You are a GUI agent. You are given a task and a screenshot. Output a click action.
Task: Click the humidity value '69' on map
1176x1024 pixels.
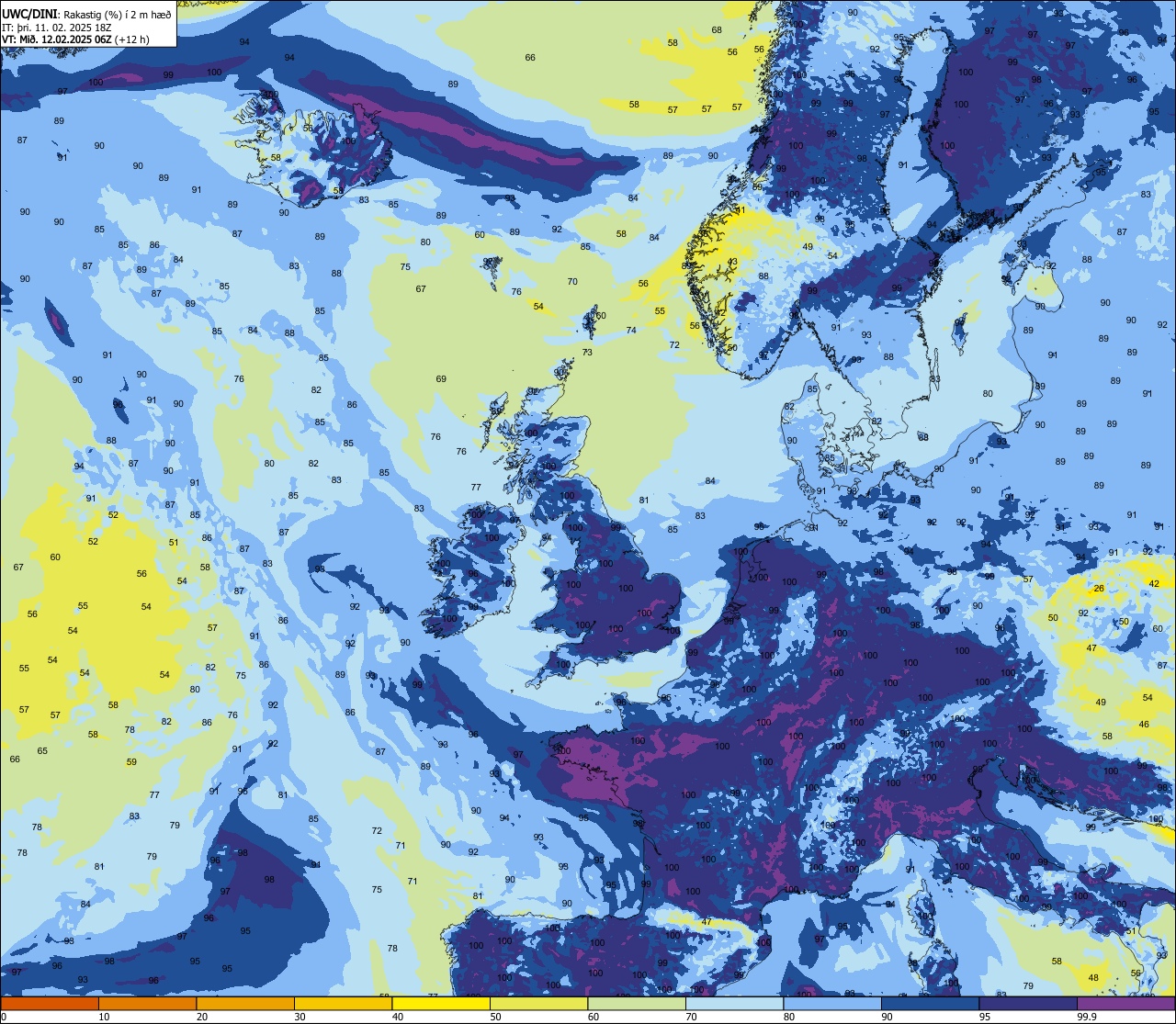click(x=441, y=378)
